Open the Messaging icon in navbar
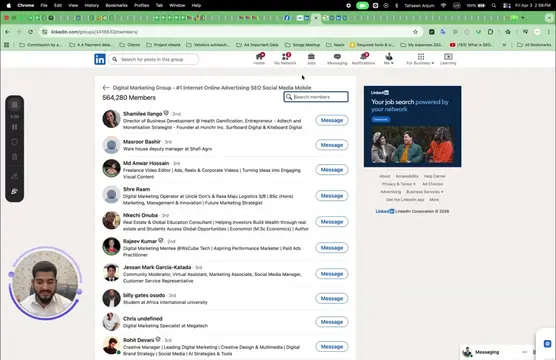 coord(337,59)
